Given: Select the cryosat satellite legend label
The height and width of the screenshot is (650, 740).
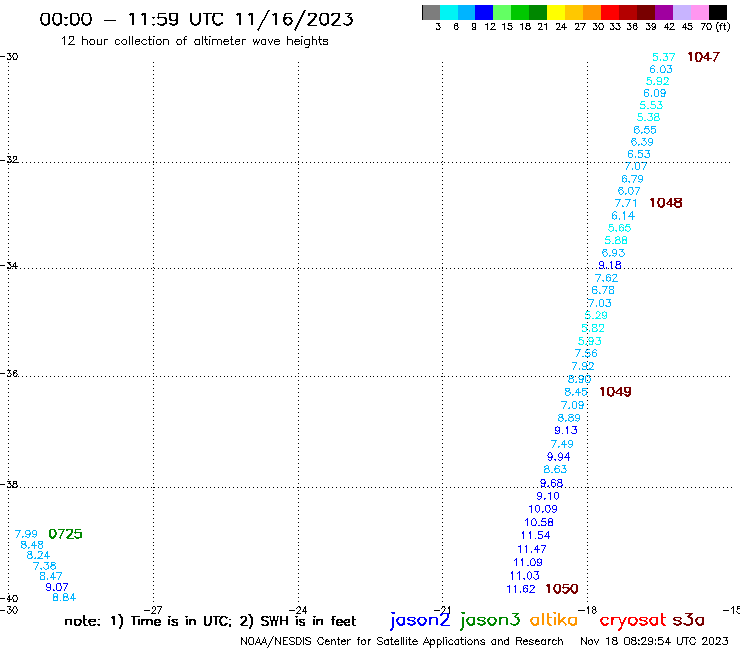Looking at the screenshot, I should click(633, 620).
